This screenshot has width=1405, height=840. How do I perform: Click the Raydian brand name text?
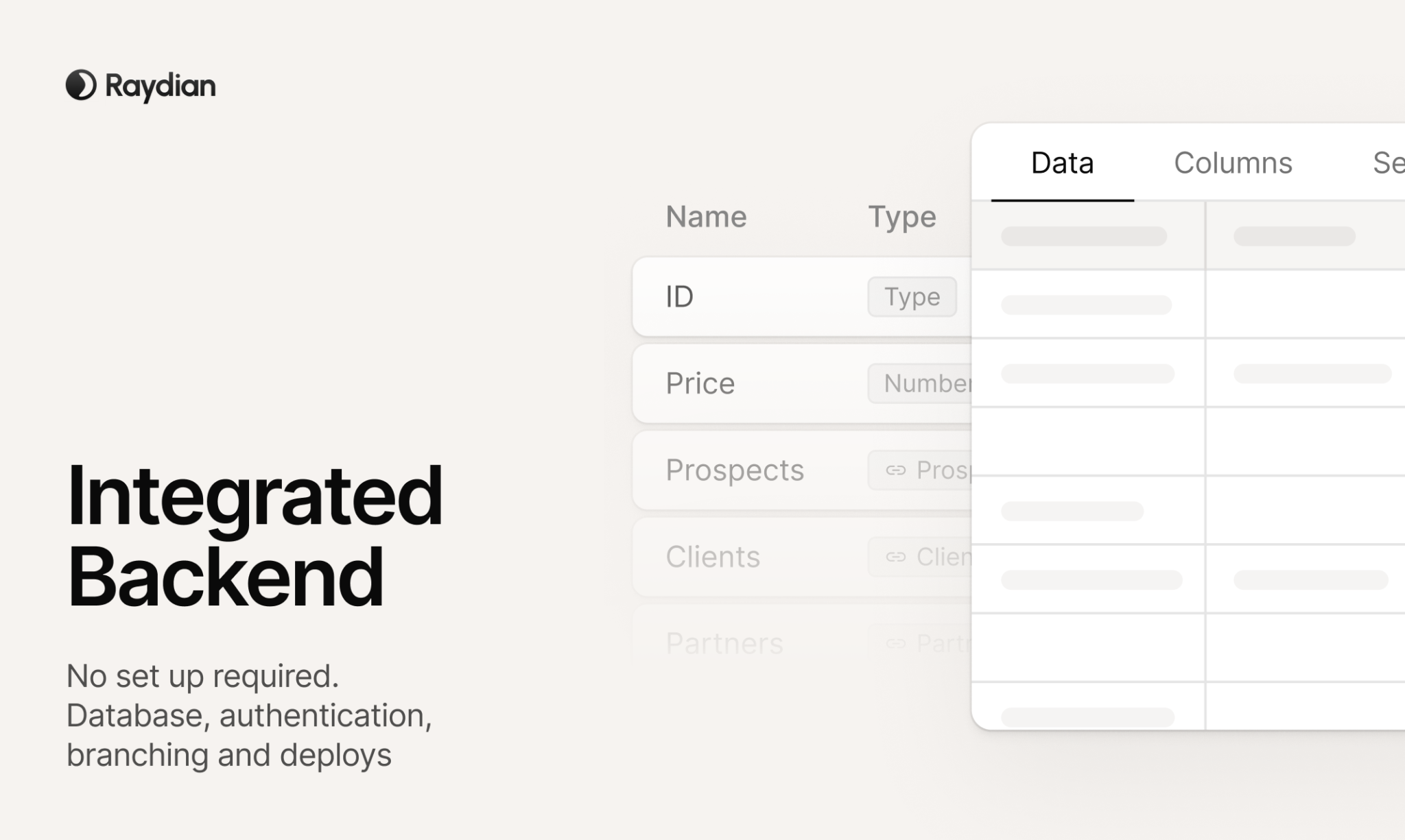(x=161, y=86)
